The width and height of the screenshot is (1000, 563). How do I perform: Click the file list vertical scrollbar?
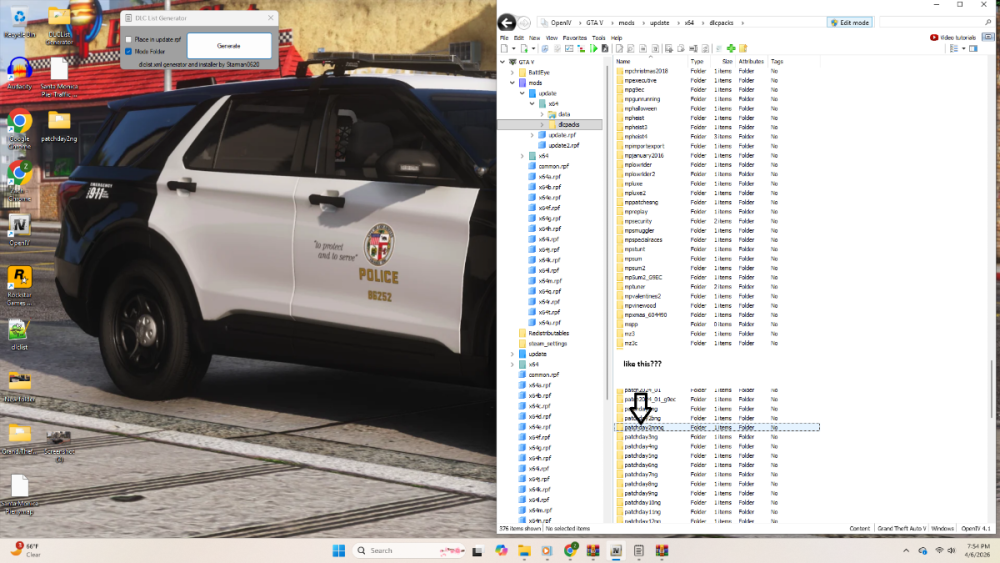coord(991,388)
